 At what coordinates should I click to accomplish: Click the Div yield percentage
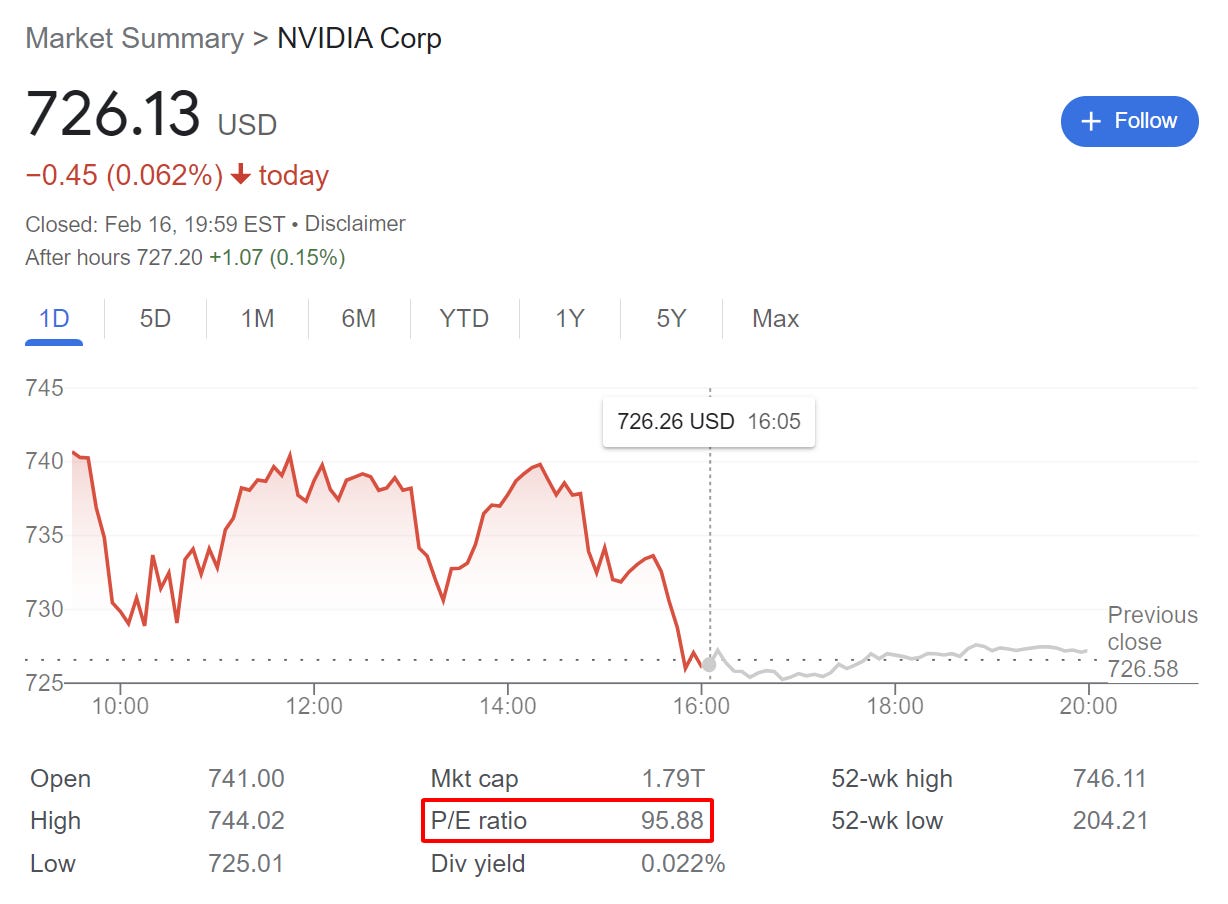pos(683,863)
